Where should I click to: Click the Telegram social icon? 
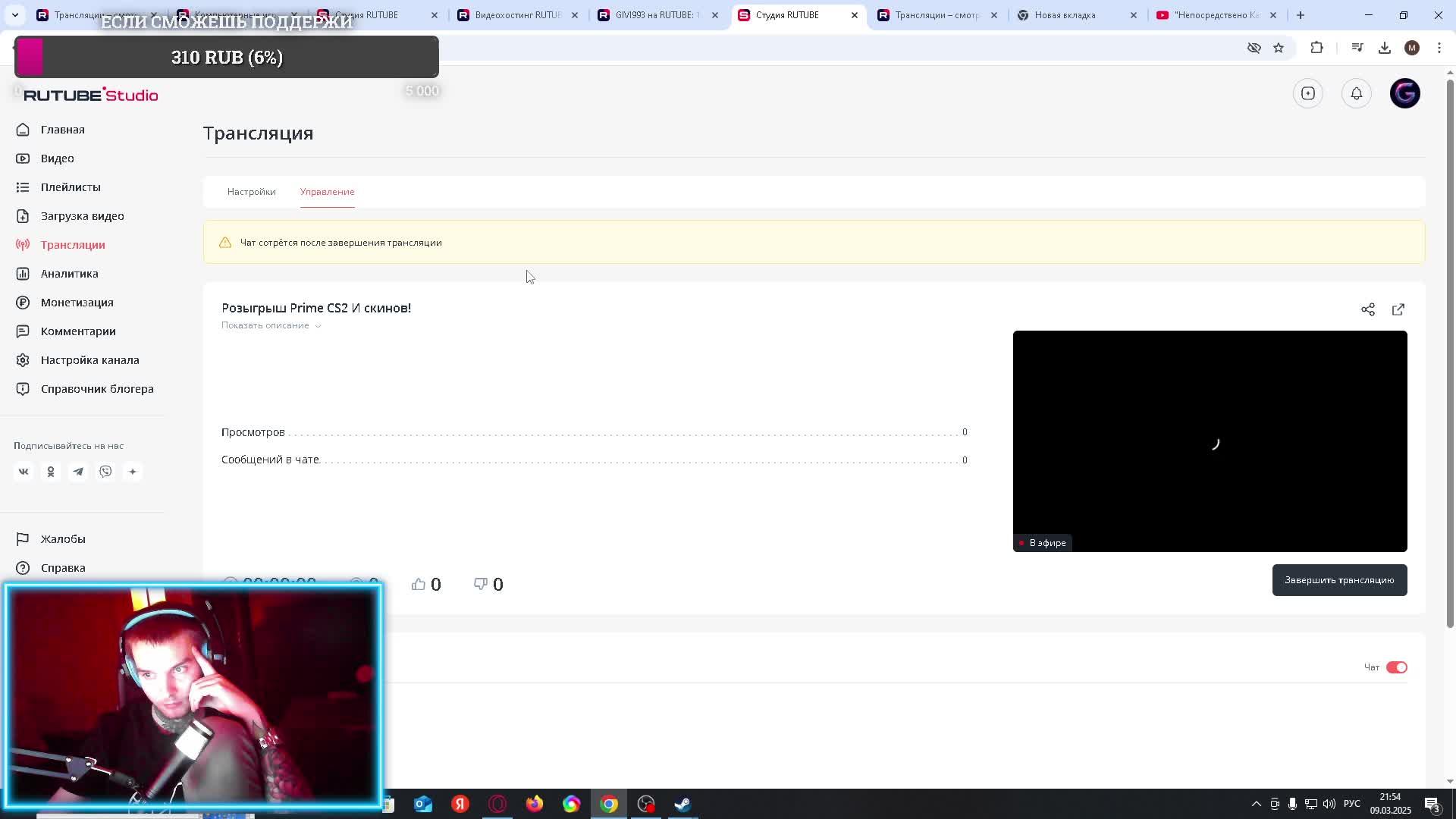(x=78, y=472)
